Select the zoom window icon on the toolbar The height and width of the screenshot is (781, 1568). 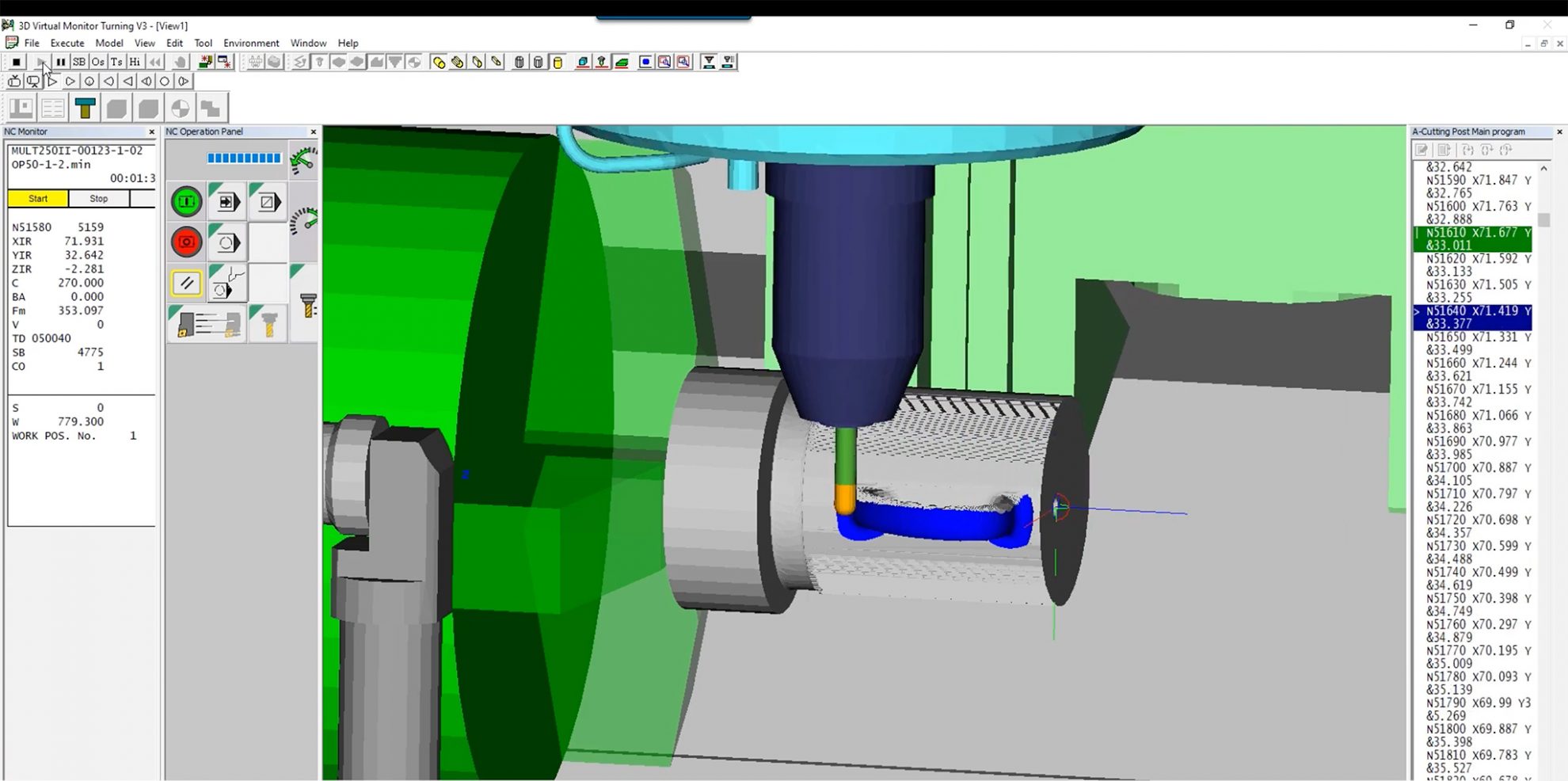(x=665, y=62)
